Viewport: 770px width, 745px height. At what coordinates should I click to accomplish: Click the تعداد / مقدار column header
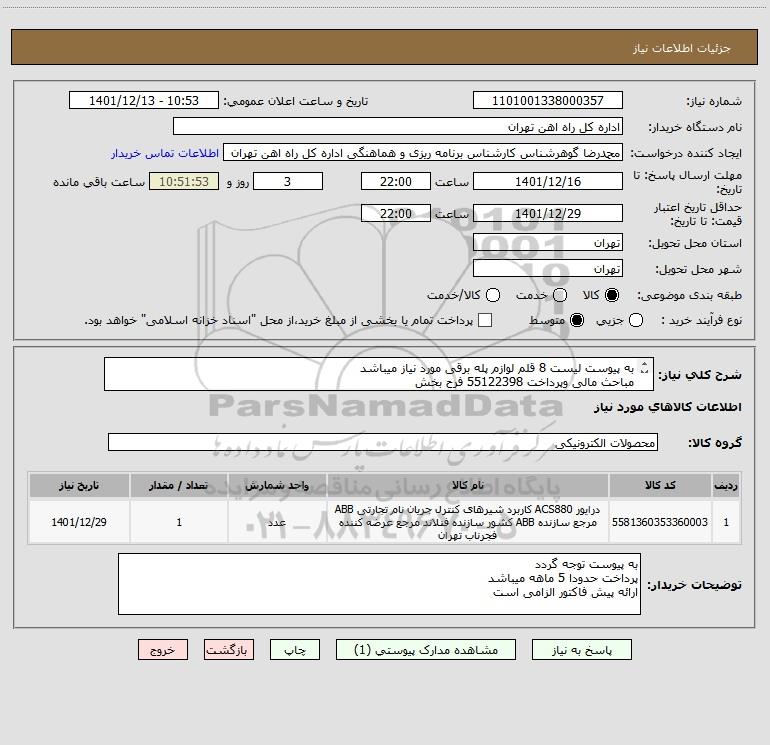tap(179, 486)
